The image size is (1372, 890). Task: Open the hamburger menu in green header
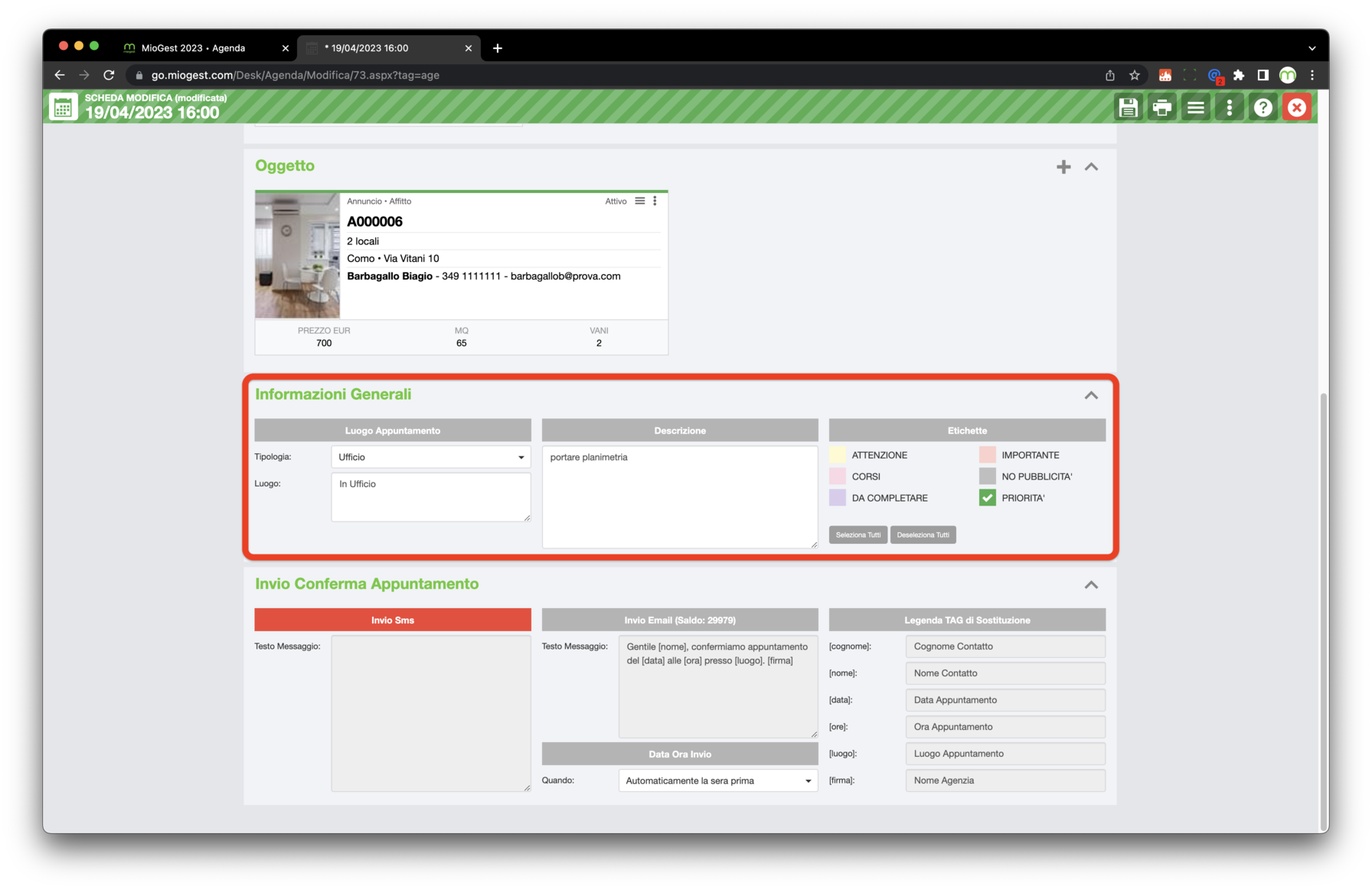click(1195, 108)
